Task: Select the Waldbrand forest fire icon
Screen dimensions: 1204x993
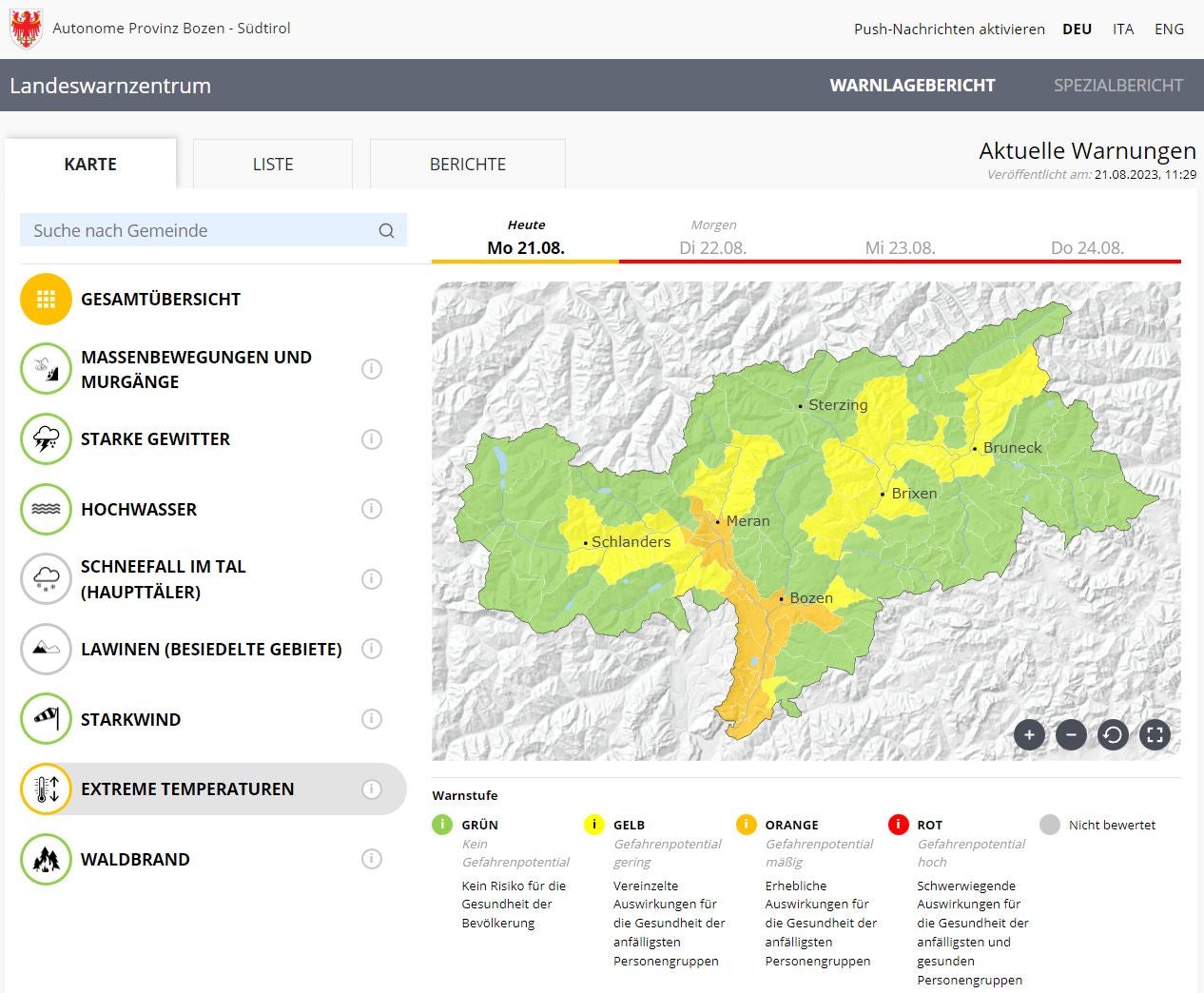Action: [x=46, y=859]
